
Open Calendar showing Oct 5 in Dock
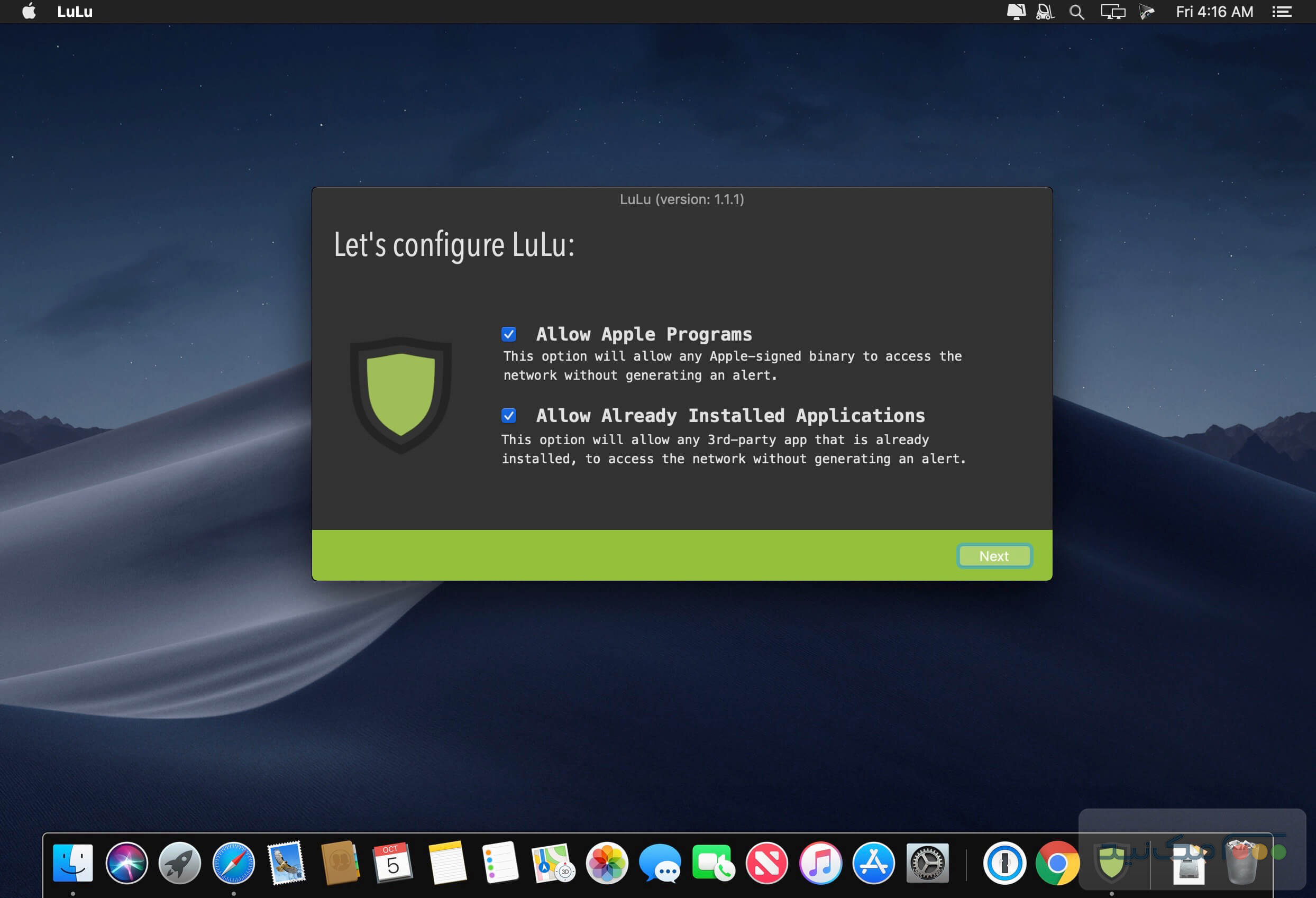(392, 863)
